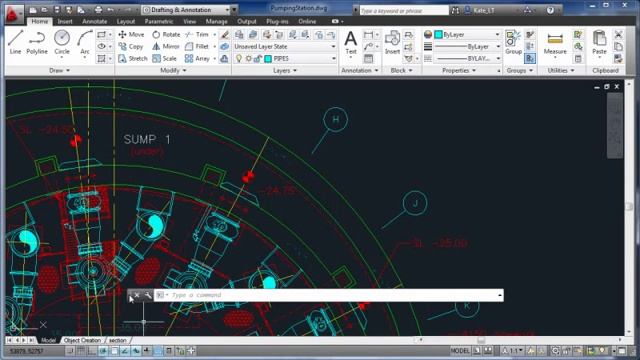Click the keyword search box in title bar

point(404,11)
